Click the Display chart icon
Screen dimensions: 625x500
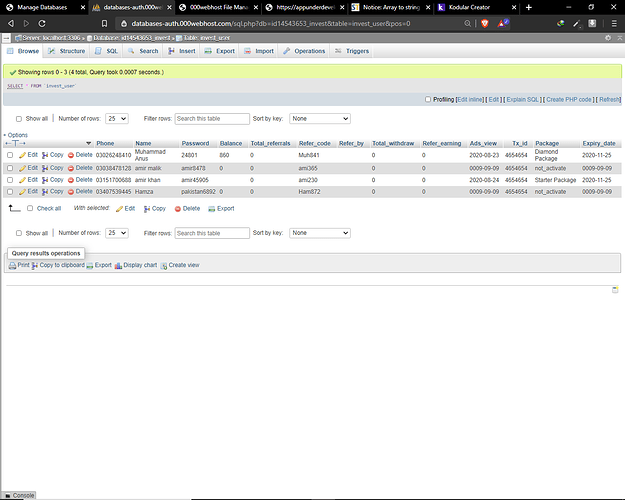[118, 266]
